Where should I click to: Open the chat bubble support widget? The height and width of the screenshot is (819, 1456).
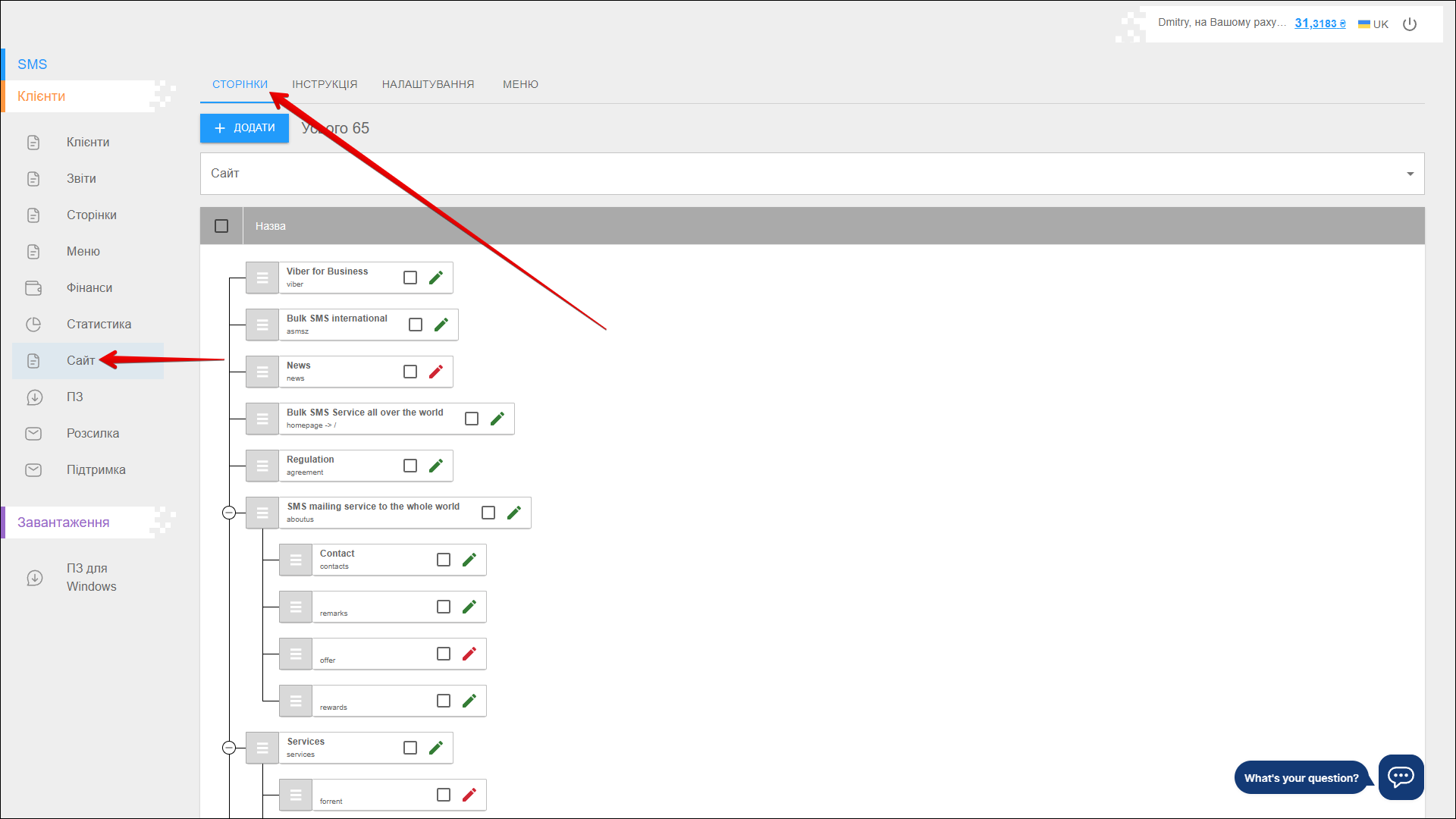[x=1401, y=777]
